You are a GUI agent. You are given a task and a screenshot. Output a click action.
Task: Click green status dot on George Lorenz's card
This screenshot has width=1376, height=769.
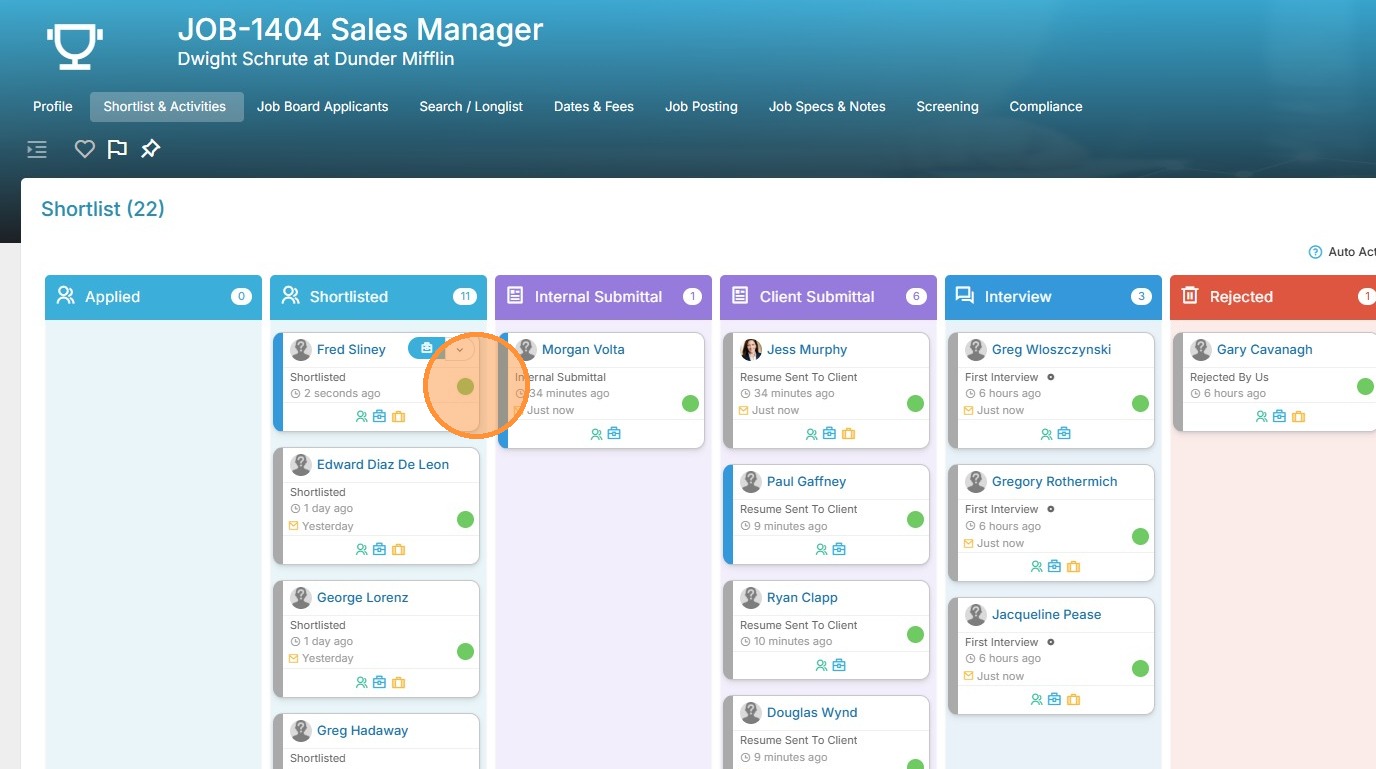pyautogui.click(x=465, y=651)
